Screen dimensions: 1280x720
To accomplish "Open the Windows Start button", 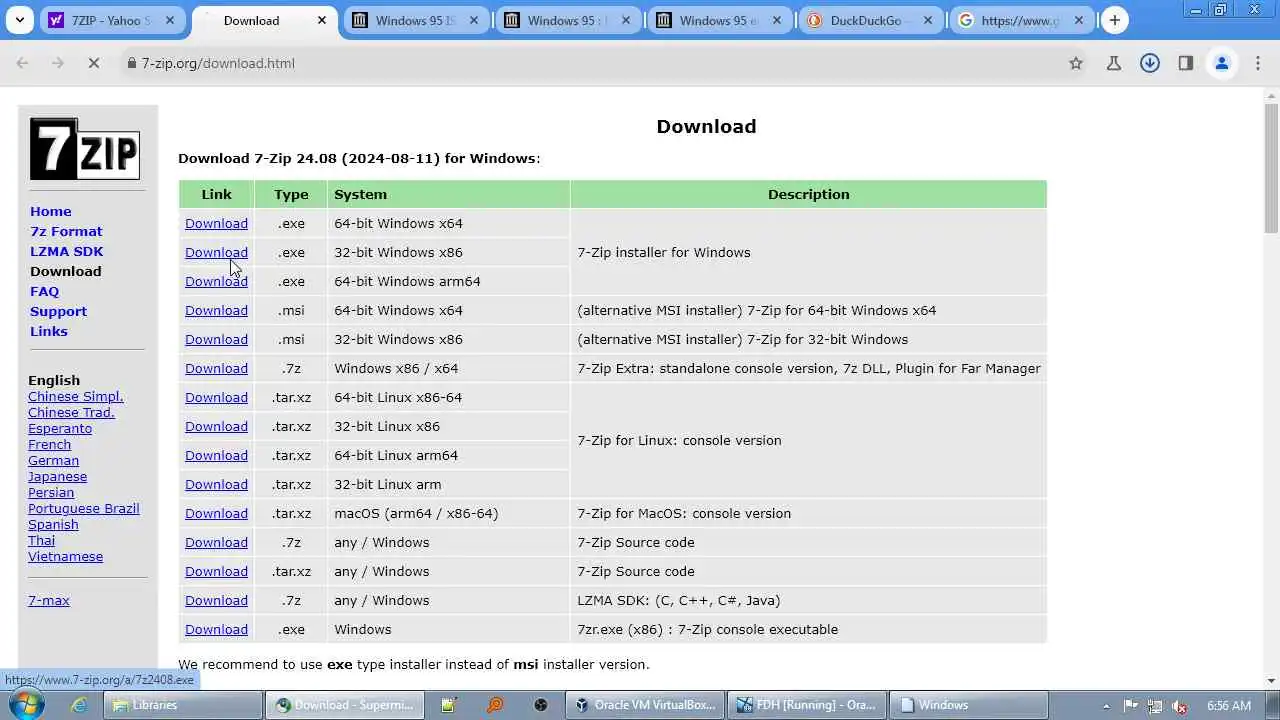I will (x=27, y=704).
